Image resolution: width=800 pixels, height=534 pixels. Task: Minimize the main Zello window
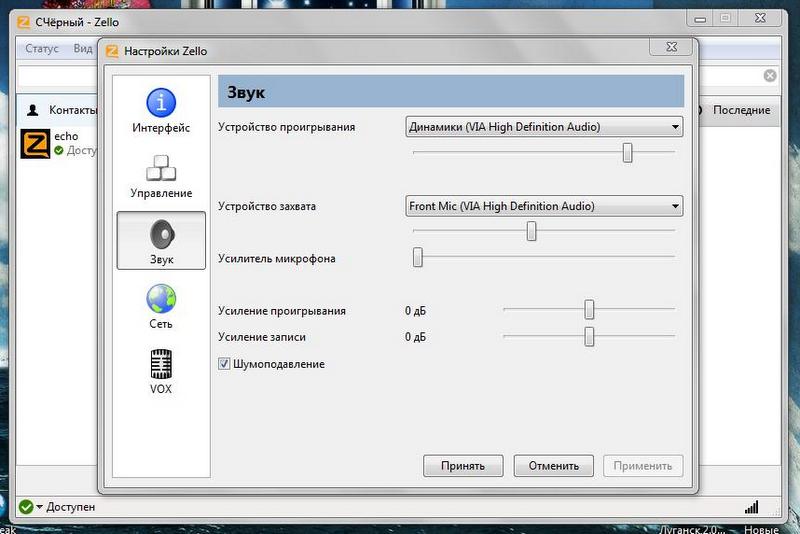point(700,18)
